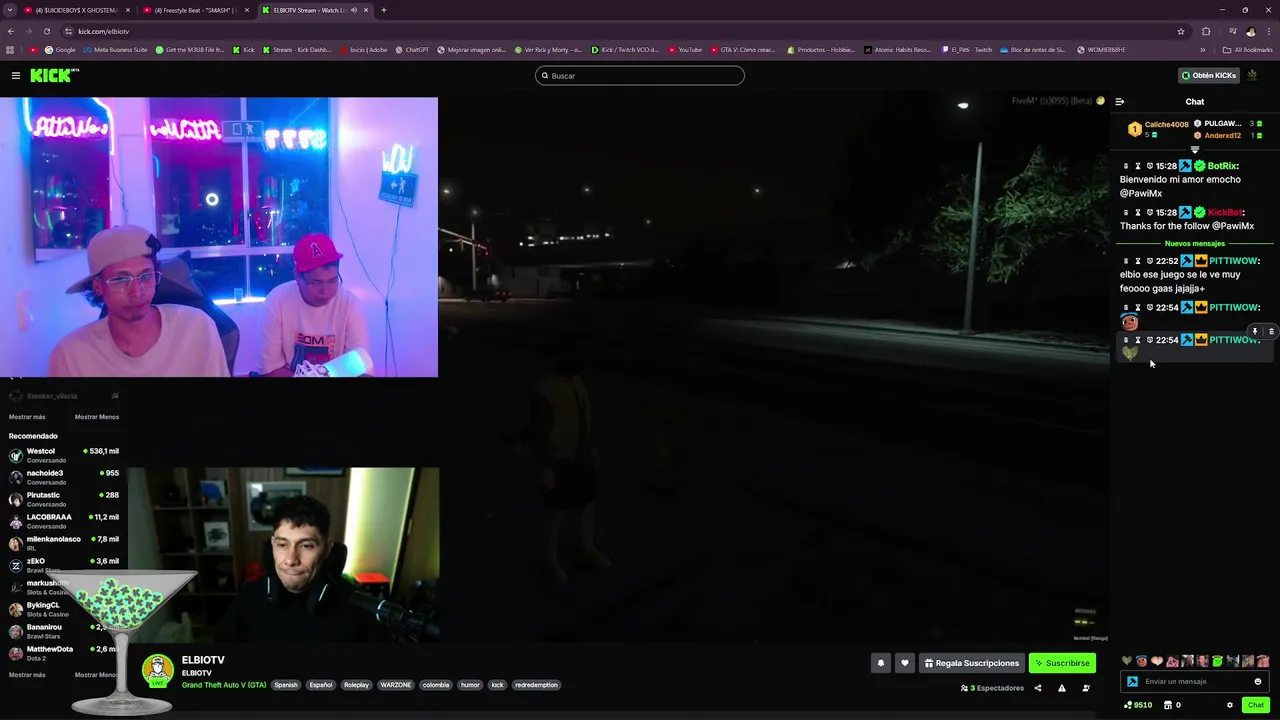Image resolution: width=1280 pixels, height=720 pixels.
Task: Expand Recomendado with lower Mostrar más
Action: point(27,675)
